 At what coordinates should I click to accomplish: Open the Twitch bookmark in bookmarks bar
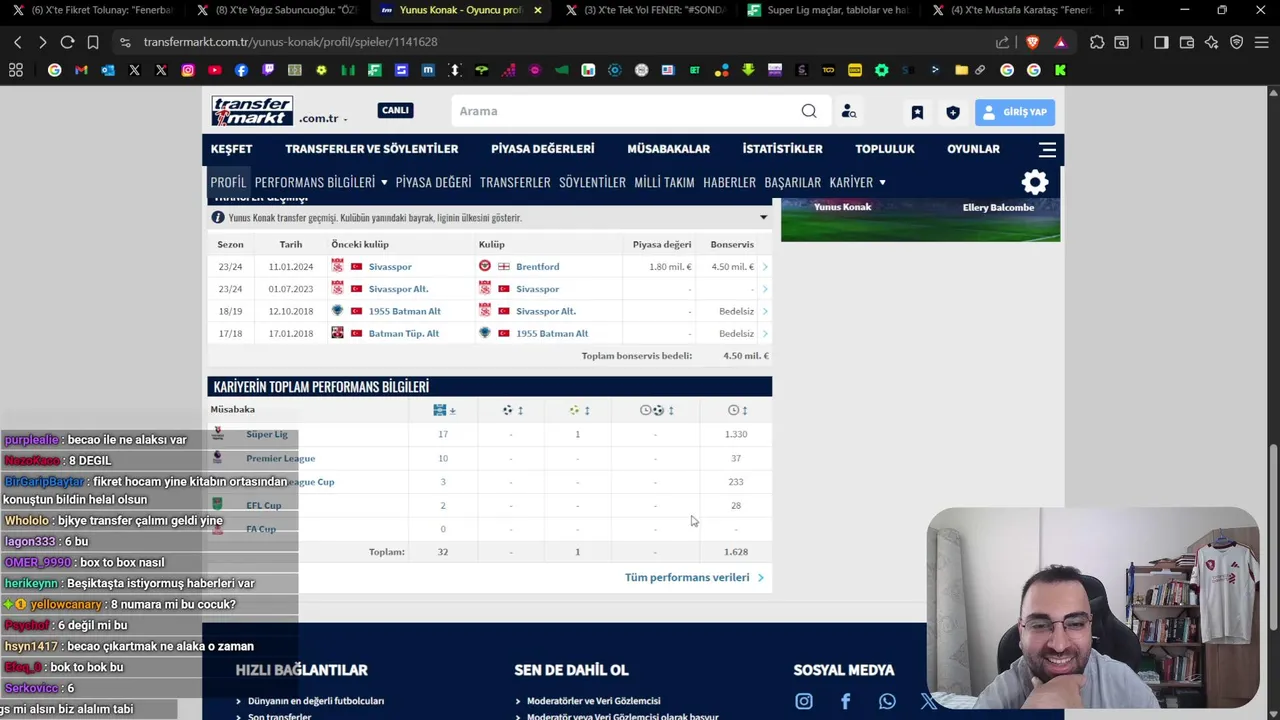pyautogui.click(x=268, y=70)
